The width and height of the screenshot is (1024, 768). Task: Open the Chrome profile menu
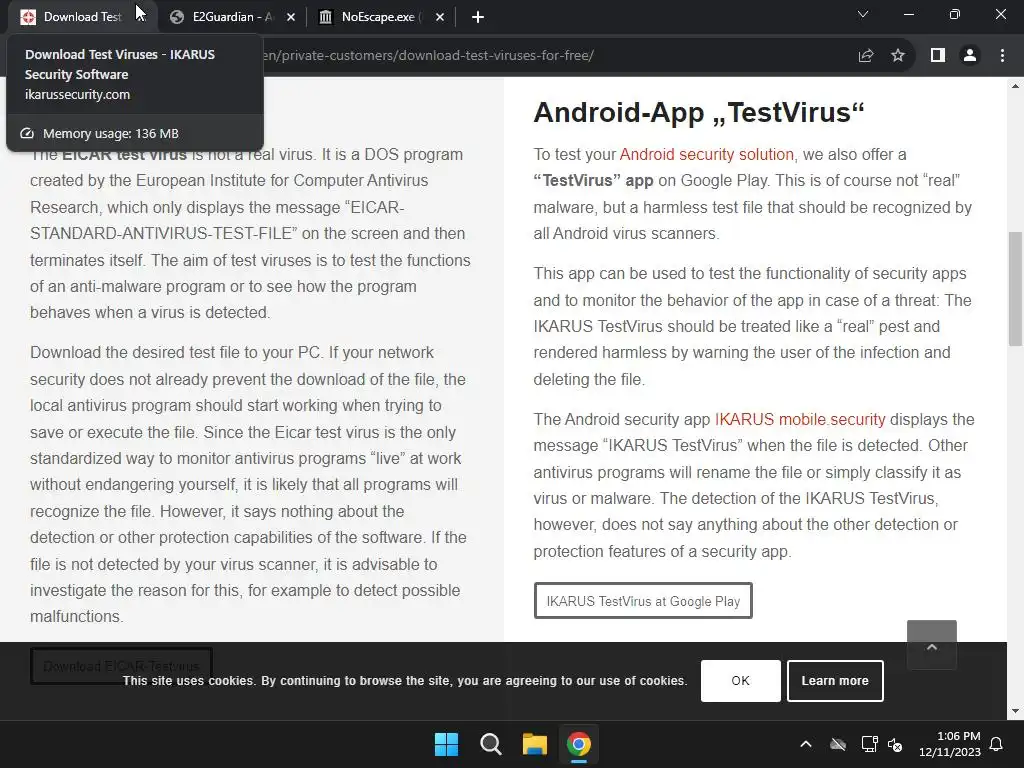click(970, 56)
